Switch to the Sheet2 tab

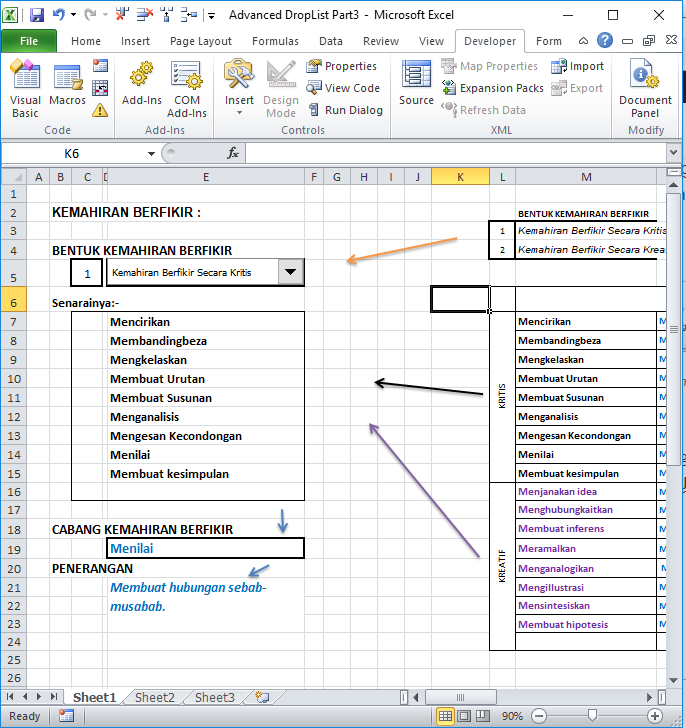[155, 697]
